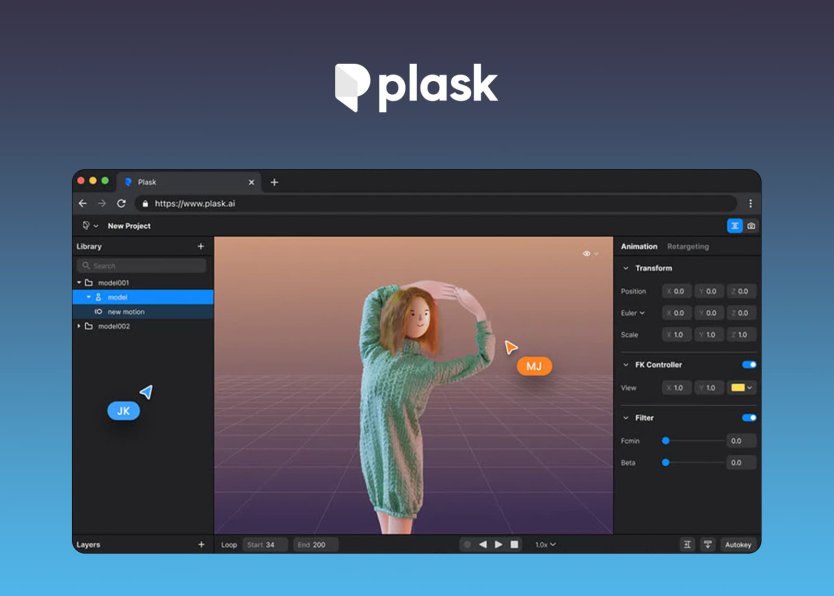Add a new layer in Layers panel

coord(201,545)
